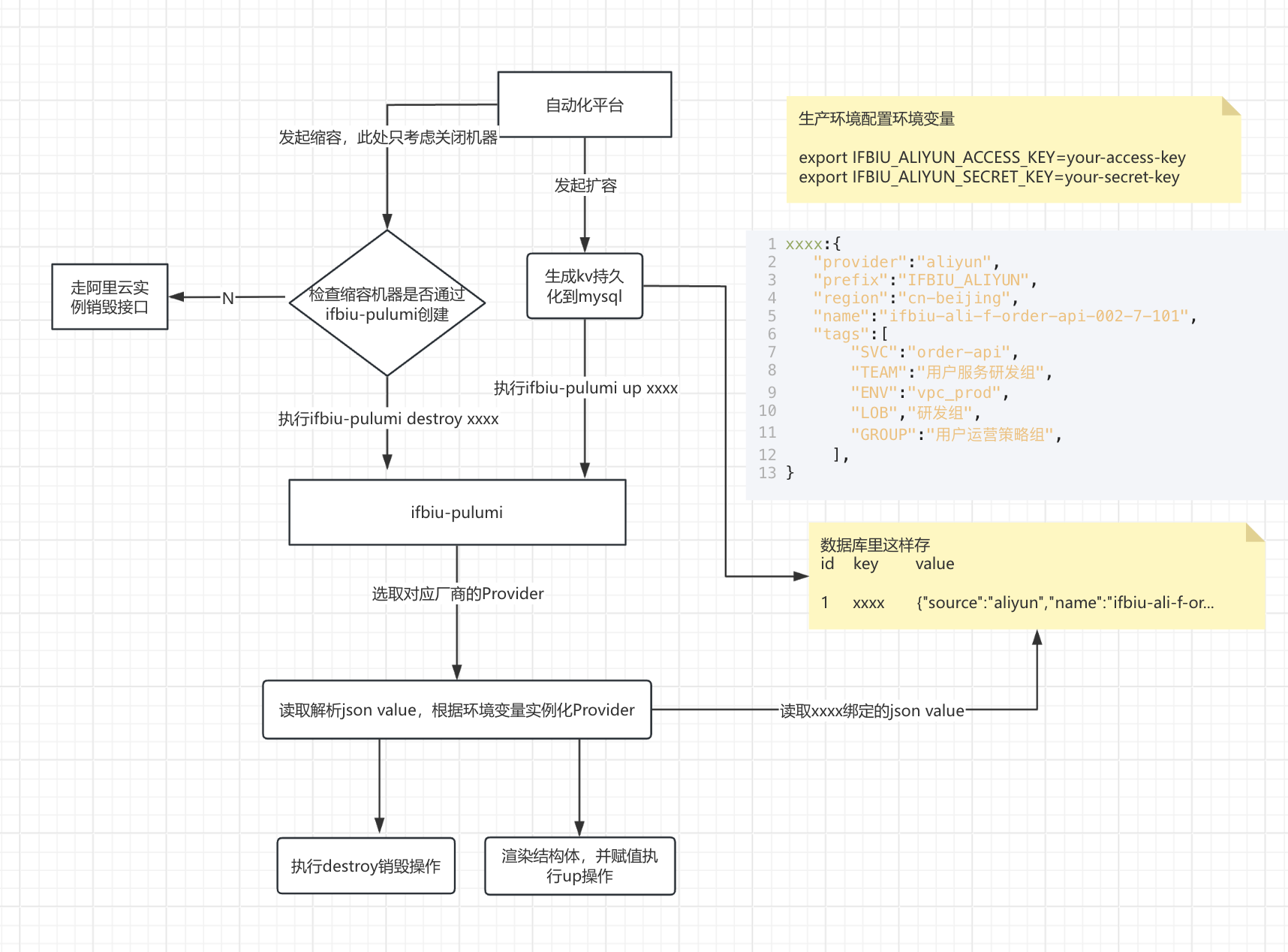Click the "SVC":"order-api" code line
This screenshot has width=1288, height=952.
[x=934, y=352]
